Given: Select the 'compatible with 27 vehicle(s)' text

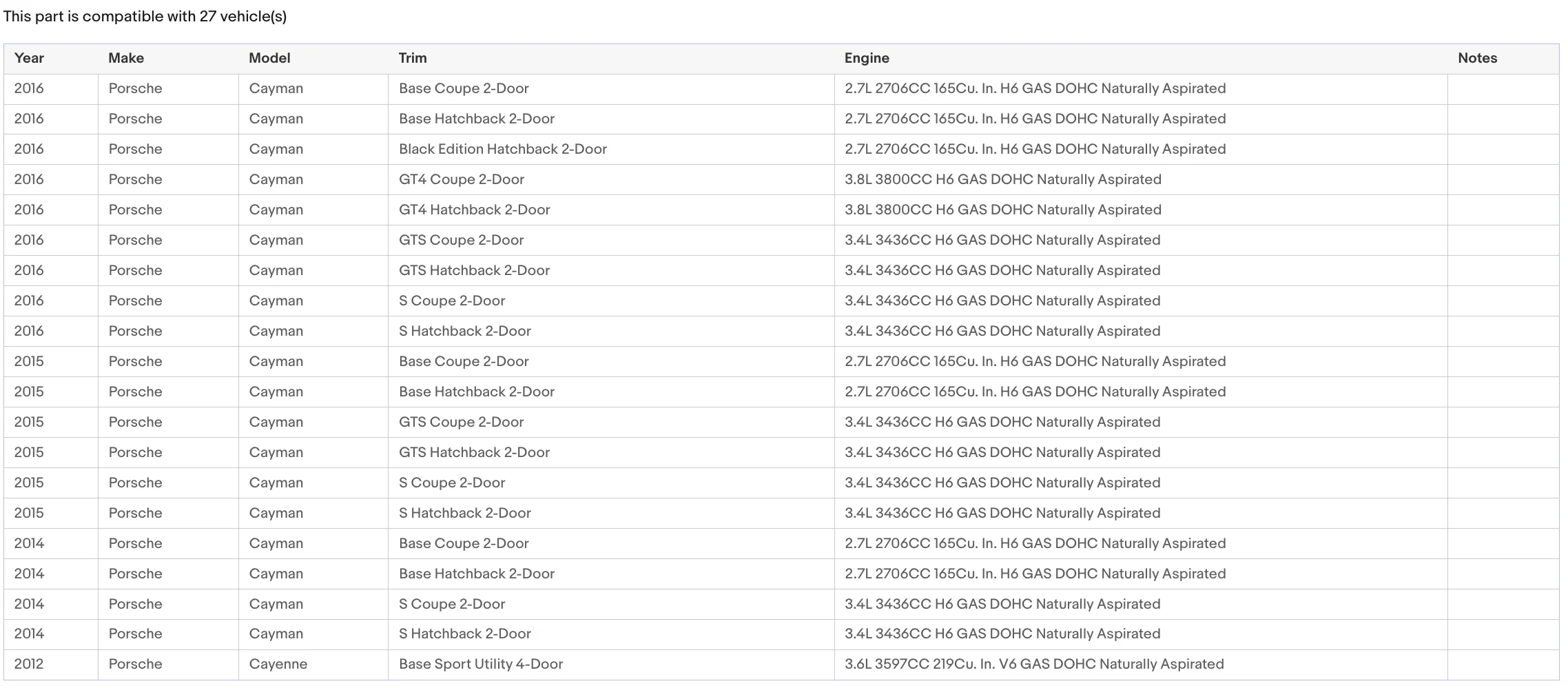Looking at the screenshot, I should (x=185, y=17).
